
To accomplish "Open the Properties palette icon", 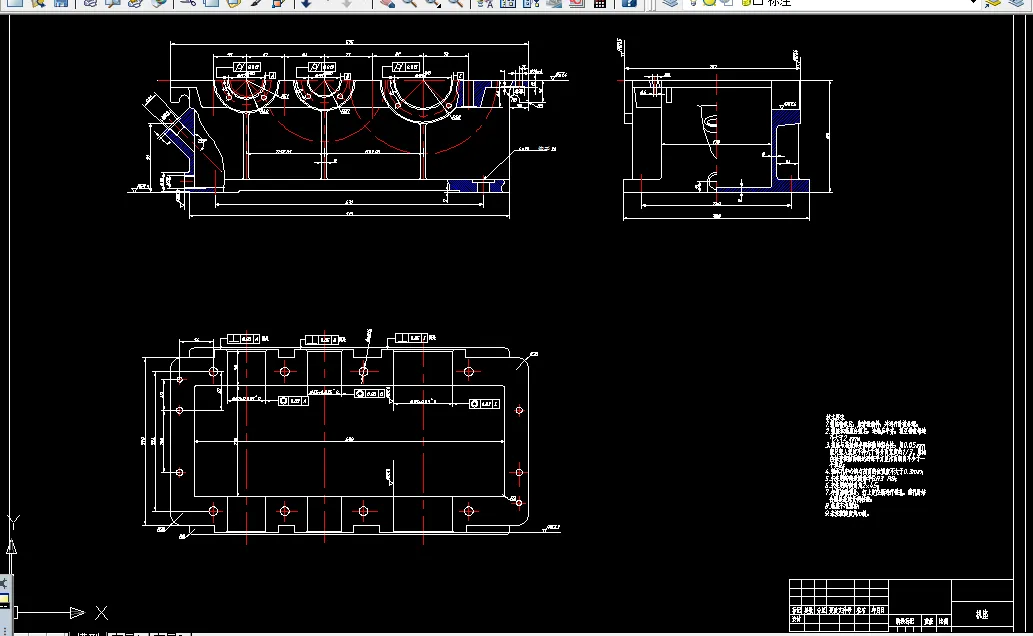I will click(x=485, y=3).
